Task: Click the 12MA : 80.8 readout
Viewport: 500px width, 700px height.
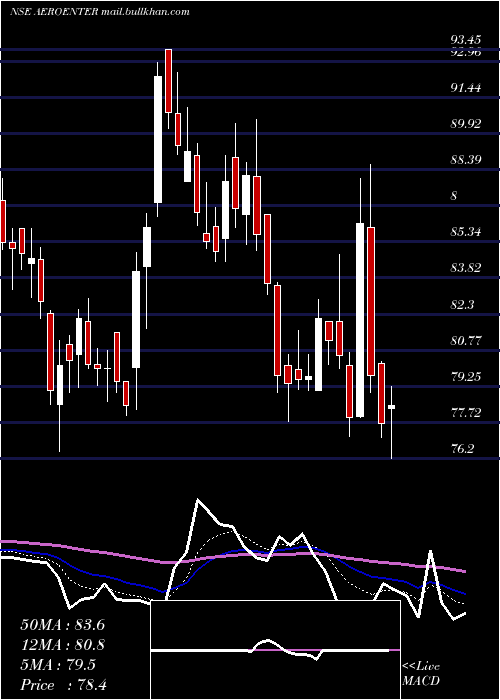Action: click(62, 645)
